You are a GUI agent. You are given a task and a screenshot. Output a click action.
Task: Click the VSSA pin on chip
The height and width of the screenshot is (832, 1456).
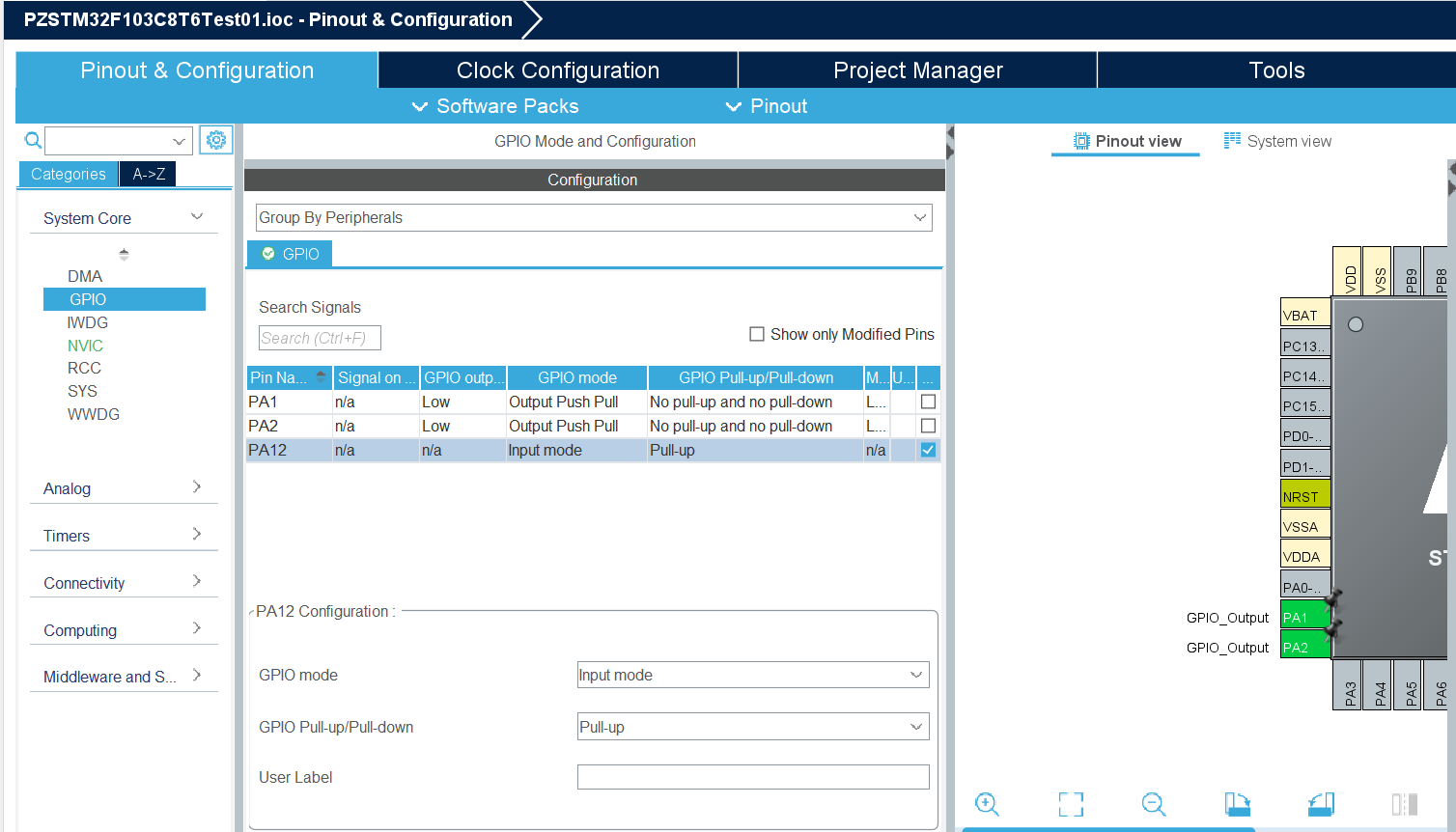(1305, 526)
